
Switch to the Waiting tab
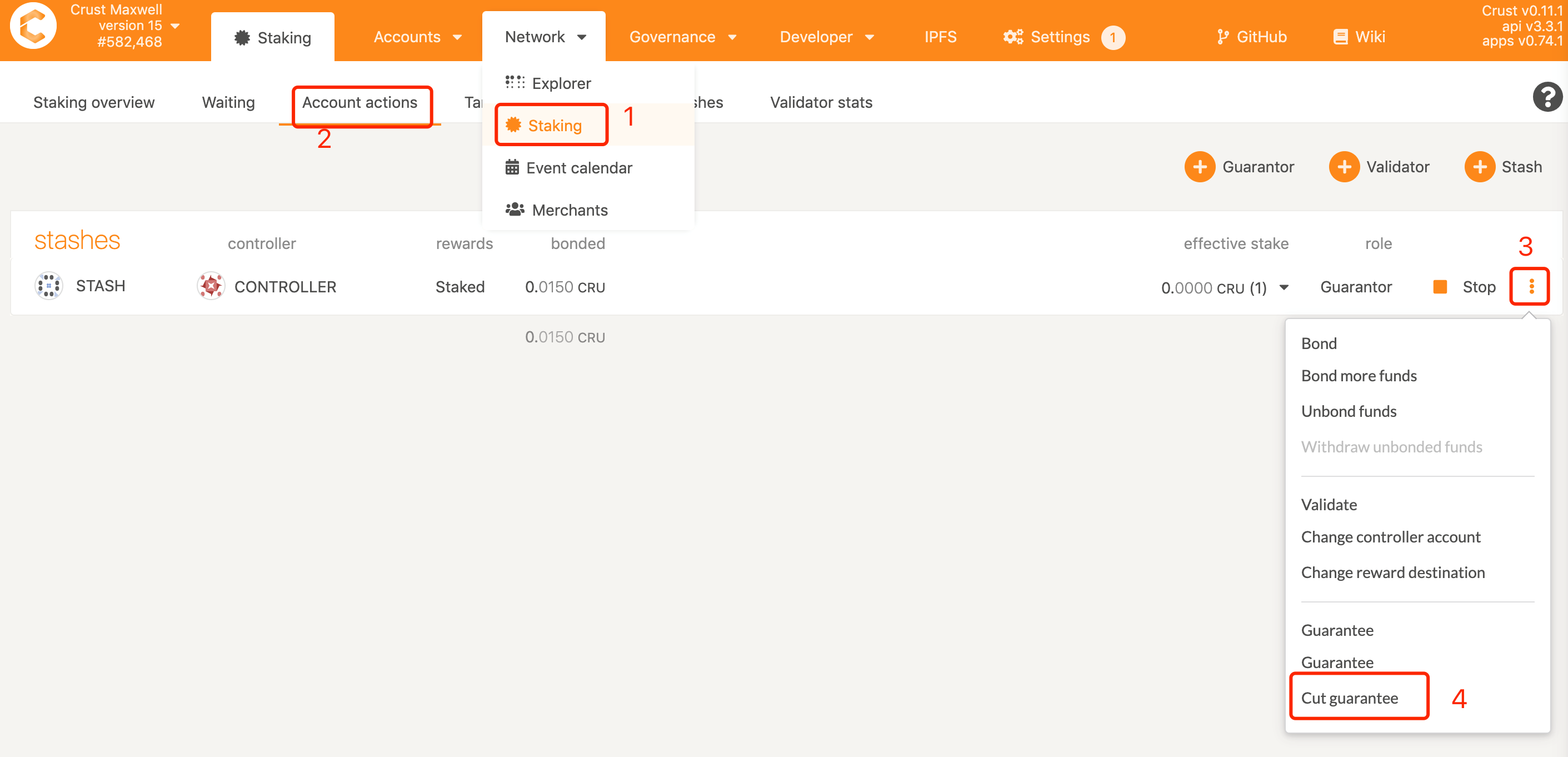[228, 102]
